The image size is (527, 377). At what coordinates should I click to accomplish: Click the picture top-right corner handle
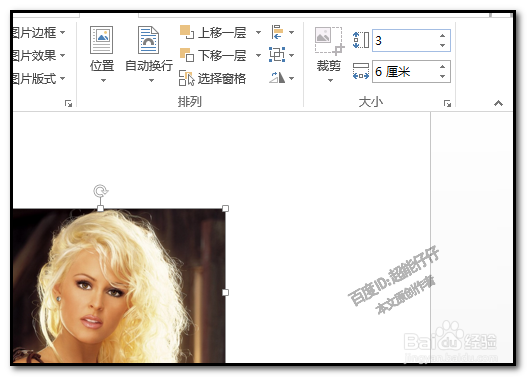[226, 209]
